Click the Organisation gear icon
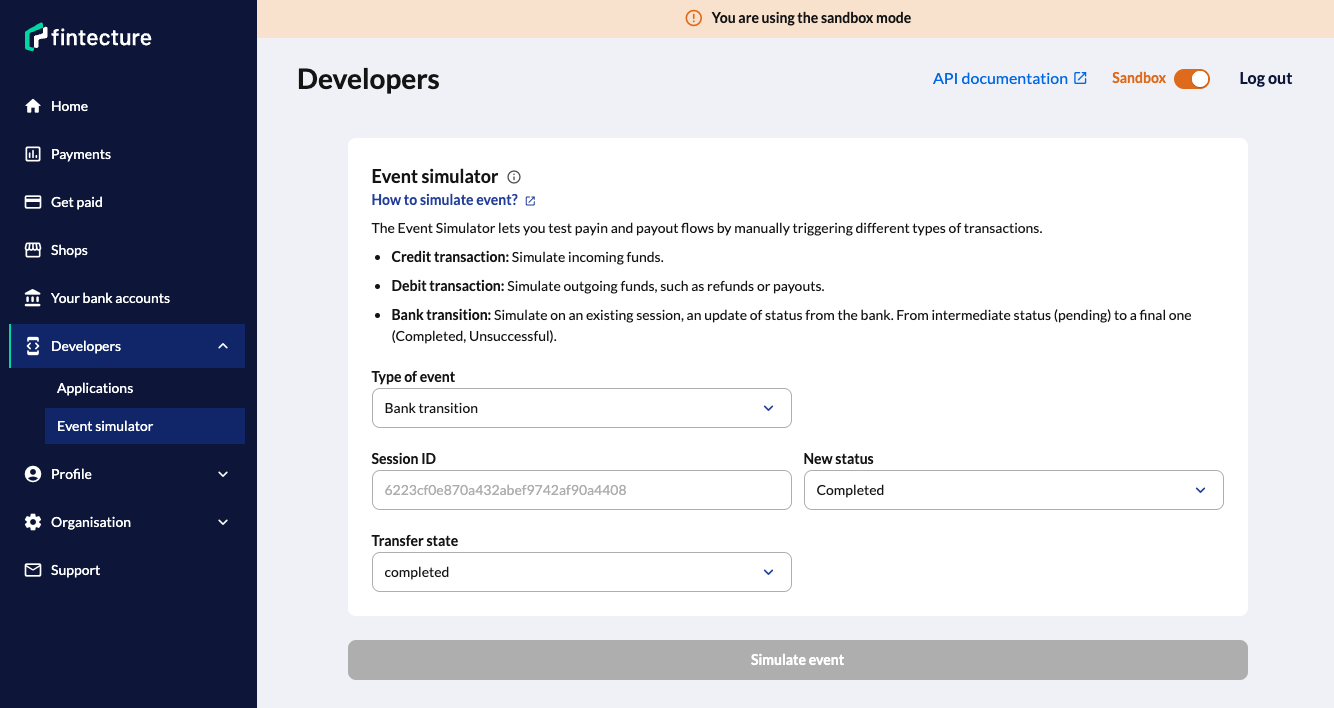 click(33, 522)
